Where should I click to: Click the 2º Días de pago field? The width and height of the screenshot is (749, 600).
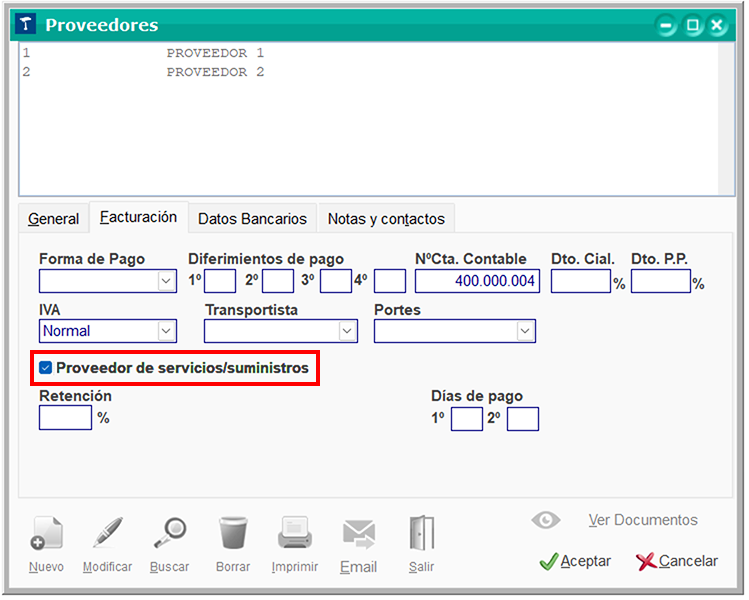click(523, 419)
